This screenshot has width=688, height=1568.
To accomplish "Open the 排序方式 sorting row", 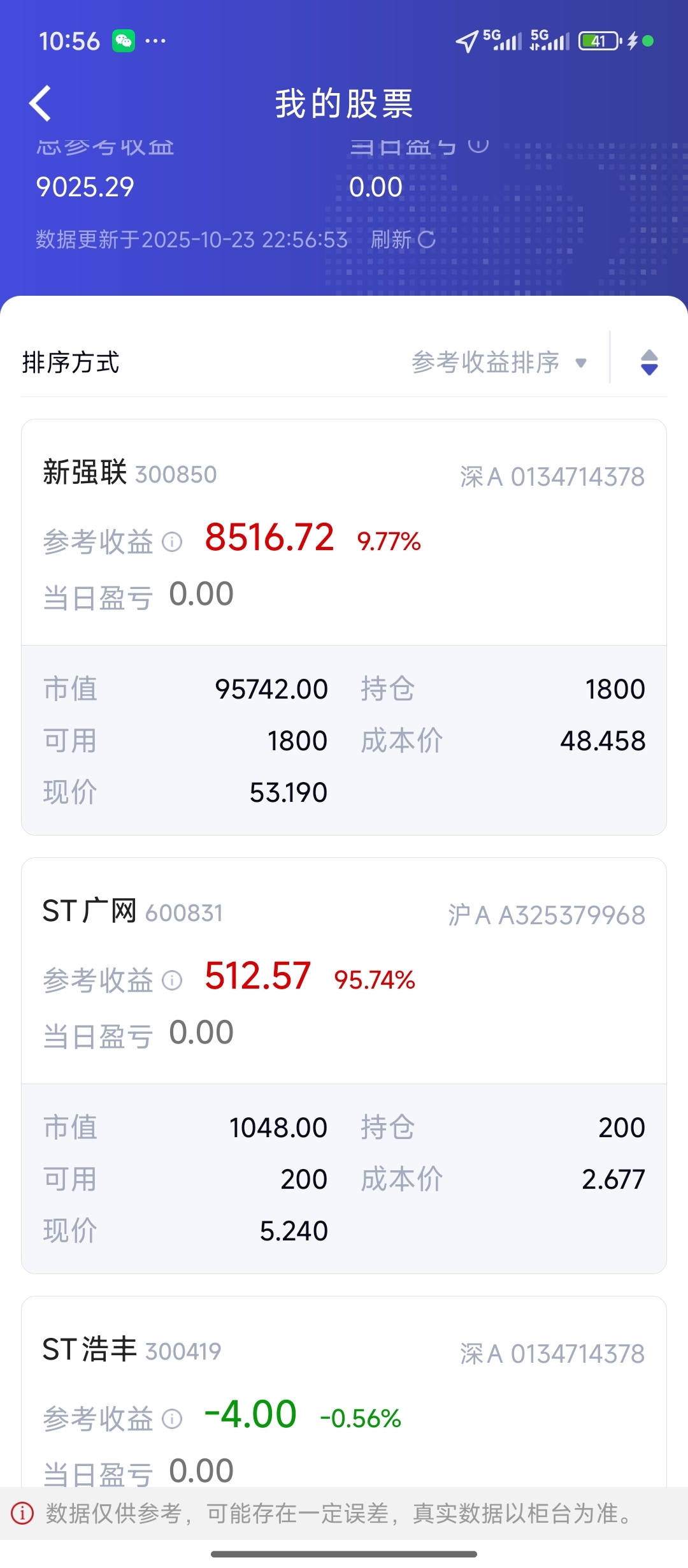I will point(344,363).
